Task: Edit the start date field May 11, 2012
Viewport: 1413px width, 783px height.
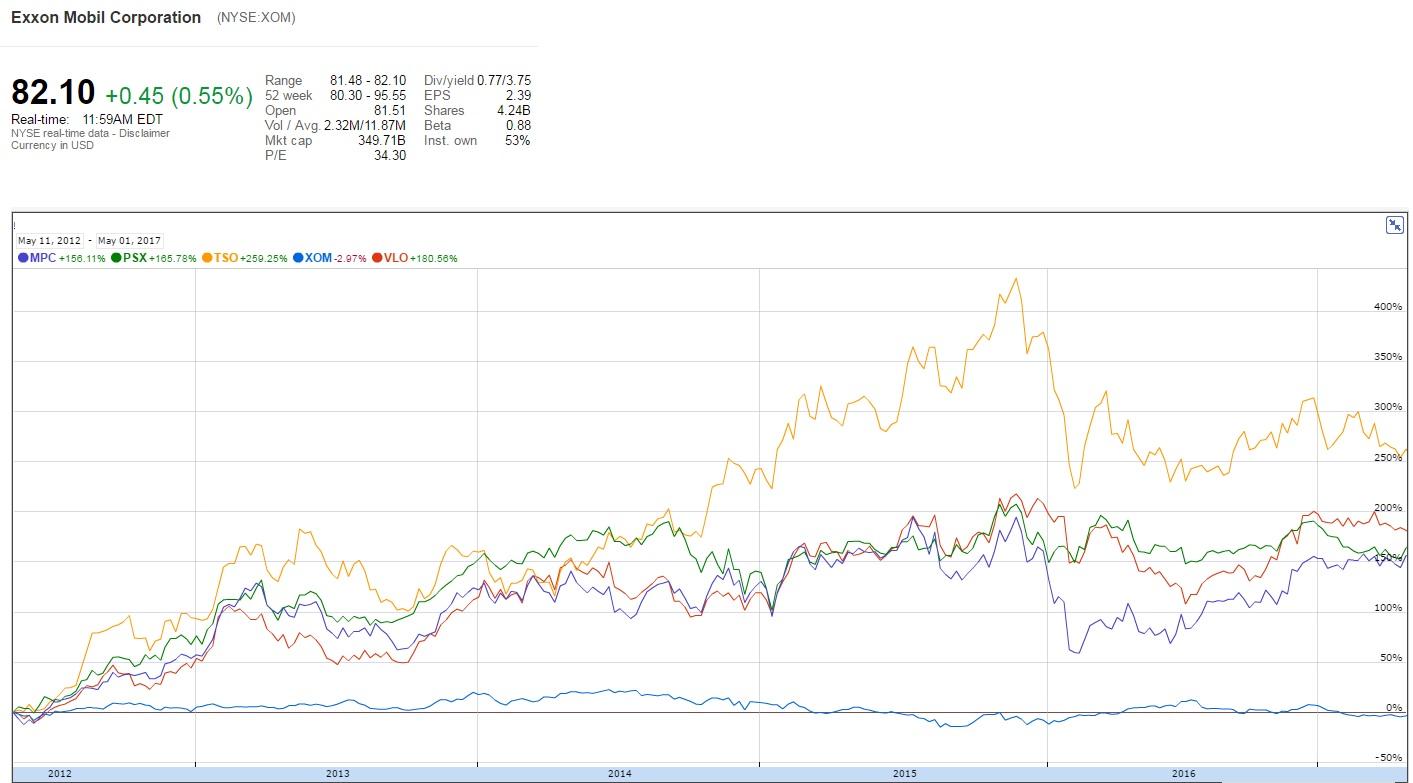Action: [x=50, y=241]
